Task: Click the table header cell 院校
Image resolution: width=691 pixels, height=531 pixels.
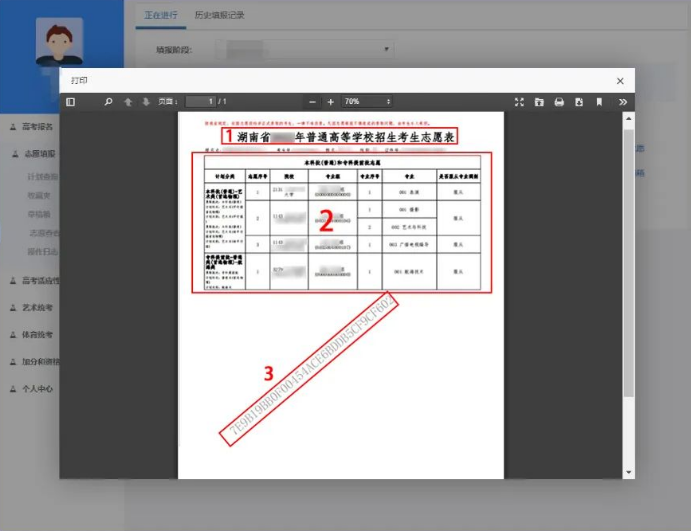Action: (289, 176)
